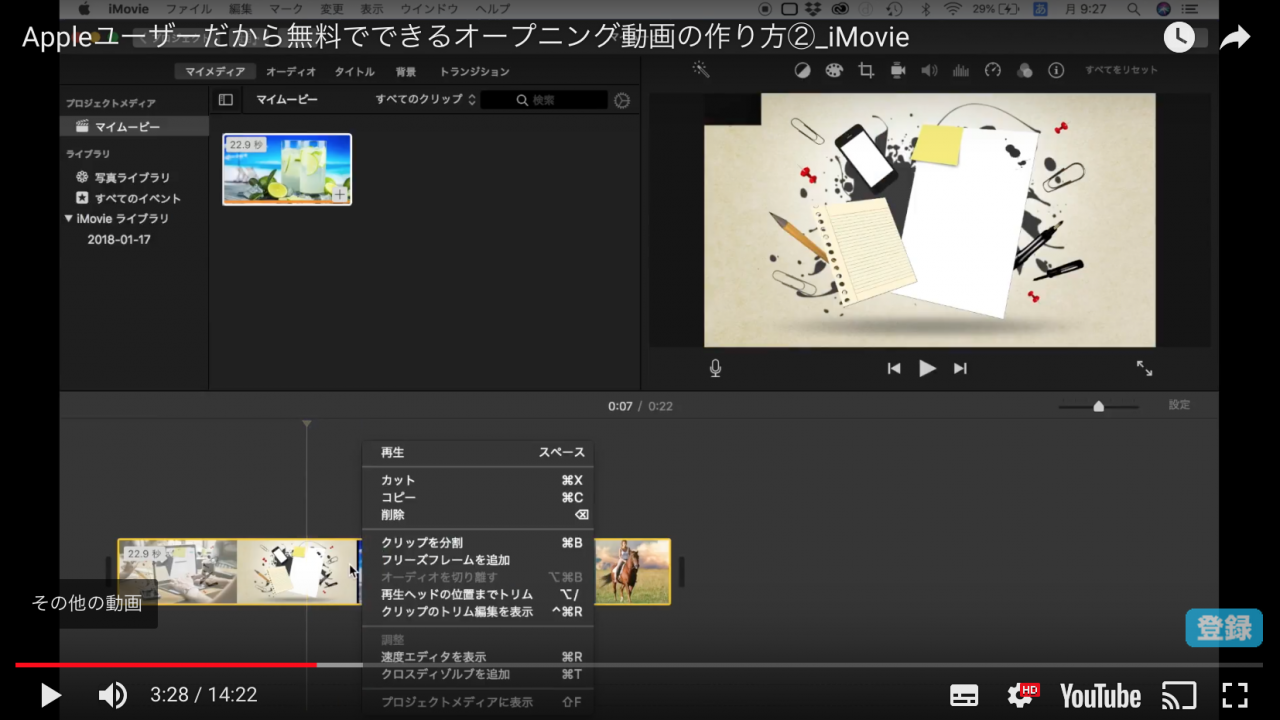The height and width of the screenshot is (720, 1280).
Task: Choose クロスディゾルブを追加 from menu
Action: click(x=478, y=674)
